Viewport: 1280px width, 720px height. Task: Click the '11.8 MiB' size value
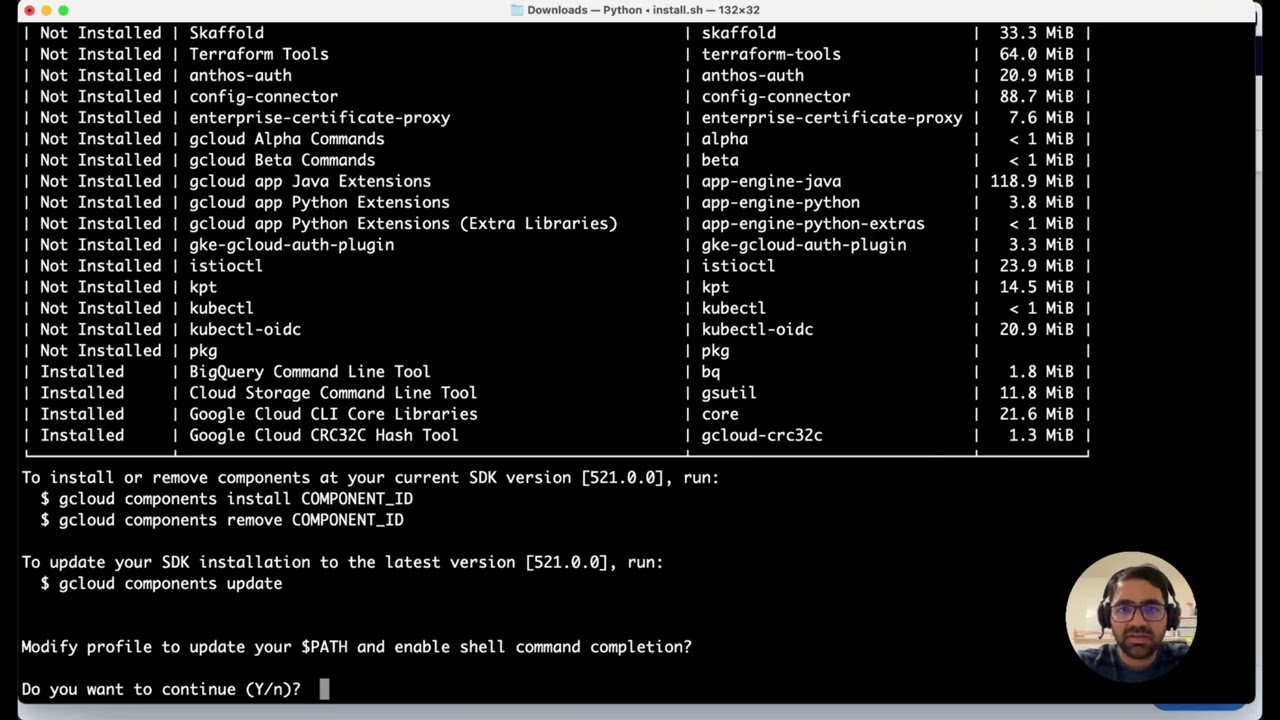[1037, 393]
